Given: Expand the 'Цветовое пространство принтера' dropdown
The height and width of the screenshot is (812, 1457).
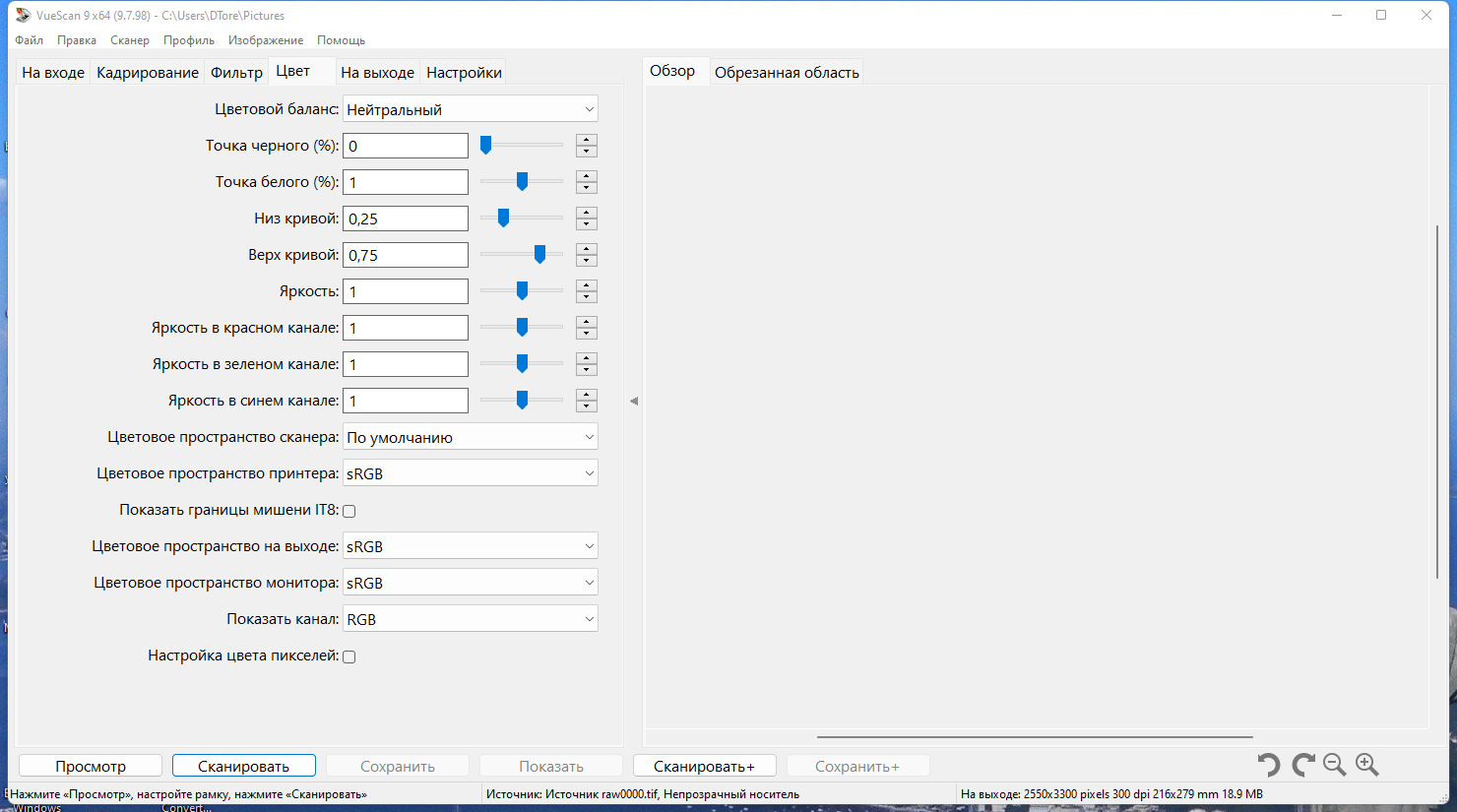Looking at the screenshot, I should tap(471, 473).
